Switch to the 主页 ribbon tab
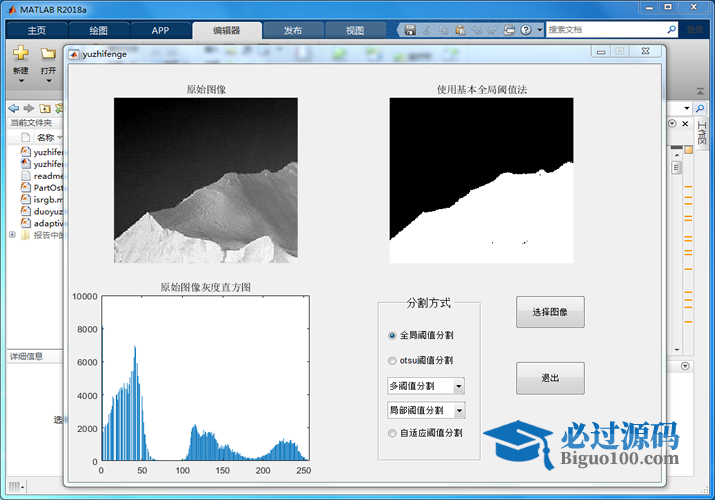The height and width of the screenshot is (500, 715). (x=36, y=31)
